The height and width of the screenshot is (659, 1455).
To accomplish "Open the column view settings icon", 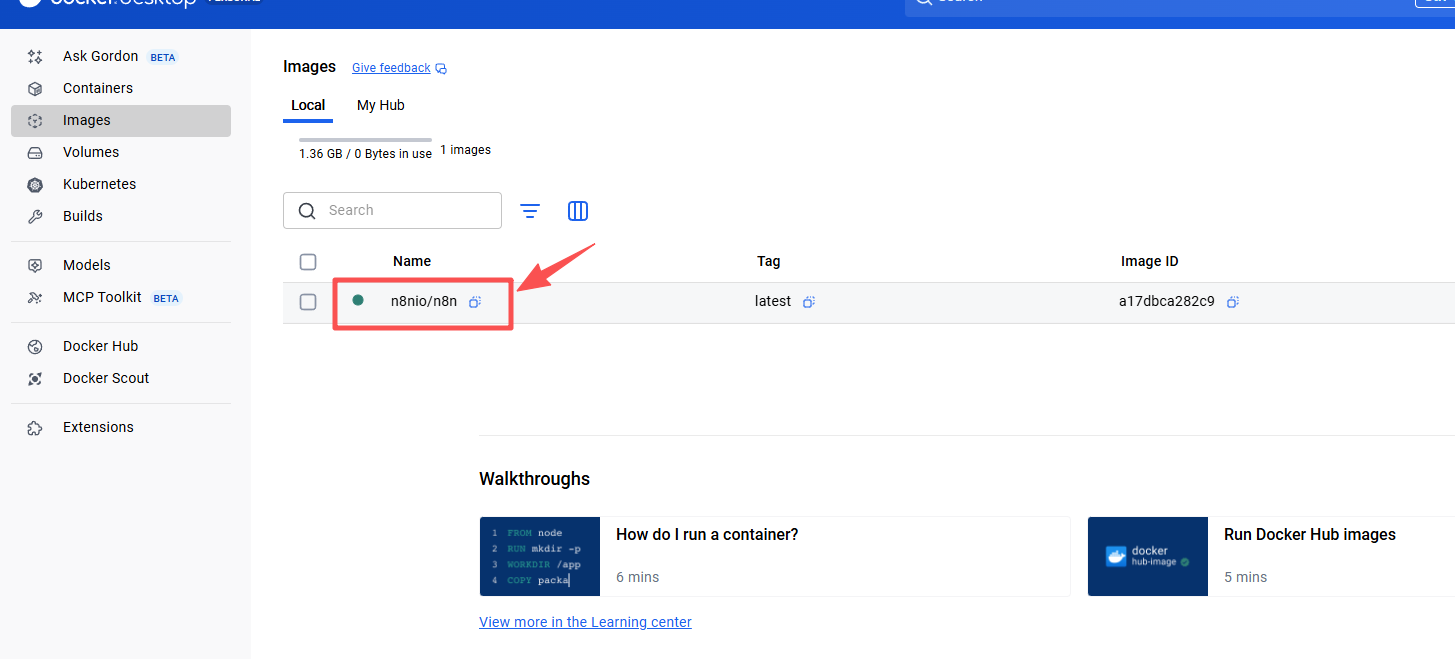I will 578,211.
